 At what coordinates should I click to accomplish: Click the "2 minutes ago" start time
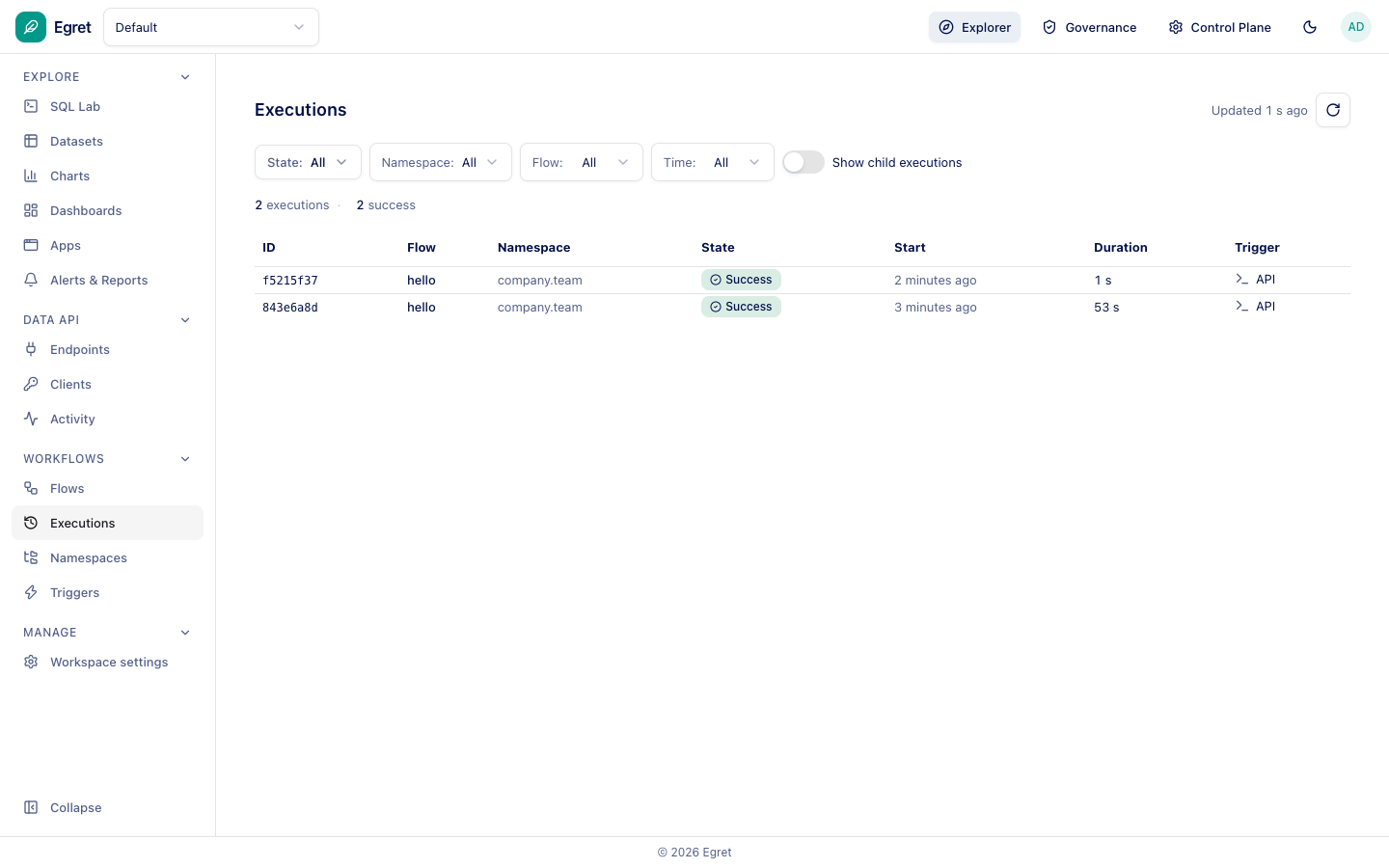tap(936, 281)
